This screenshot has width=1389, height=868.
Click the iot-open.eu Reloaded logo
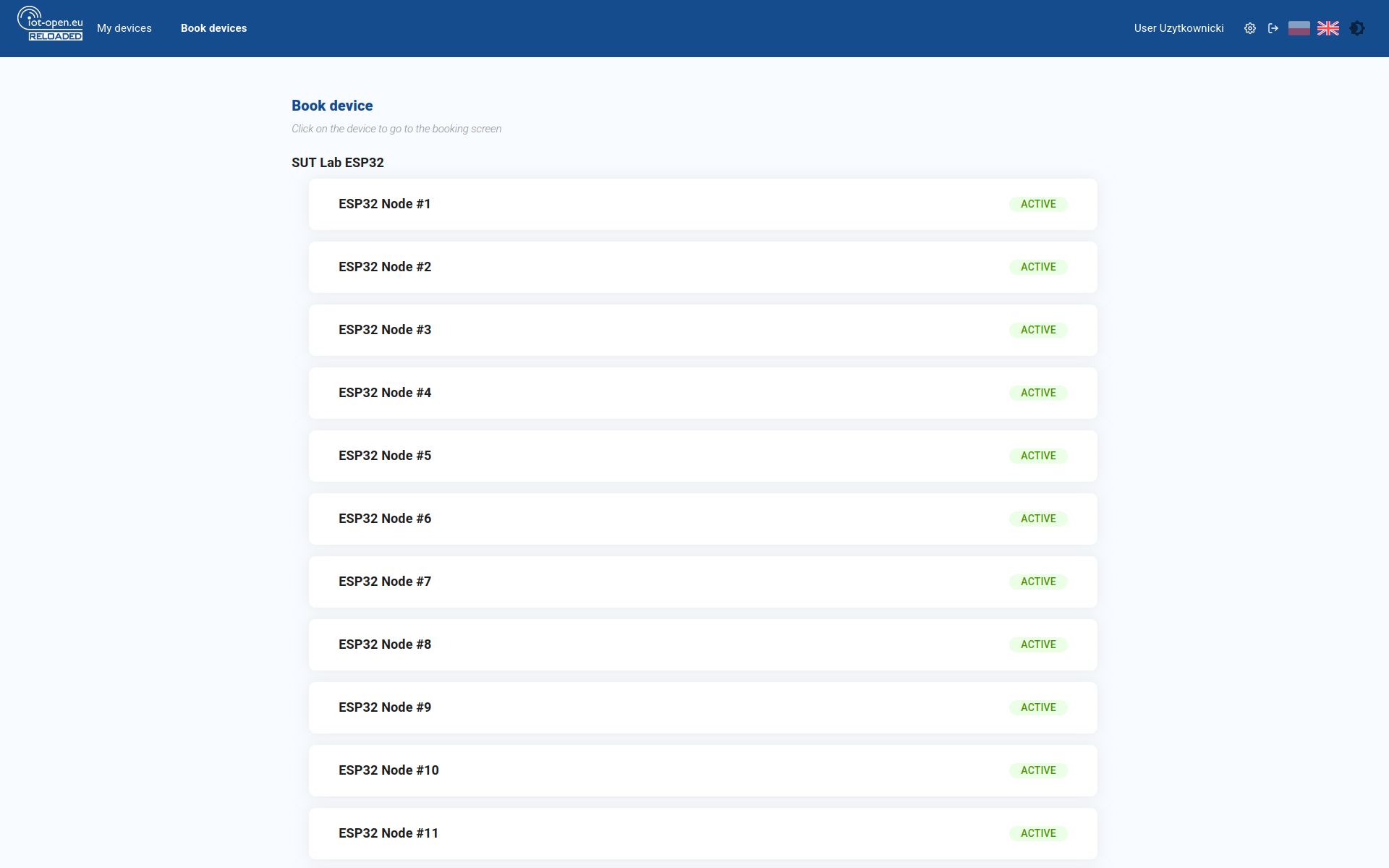pos(50,24)
